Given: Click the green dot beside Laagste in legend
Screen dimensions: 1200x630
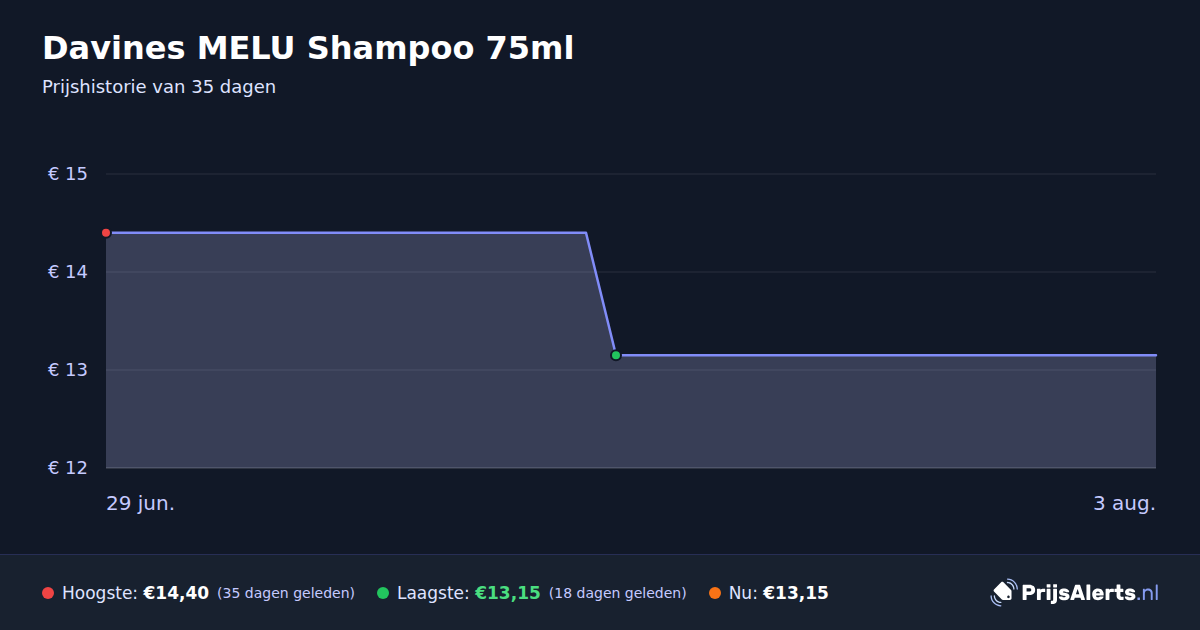Looking at the screenshot, I should click(383, 593).
